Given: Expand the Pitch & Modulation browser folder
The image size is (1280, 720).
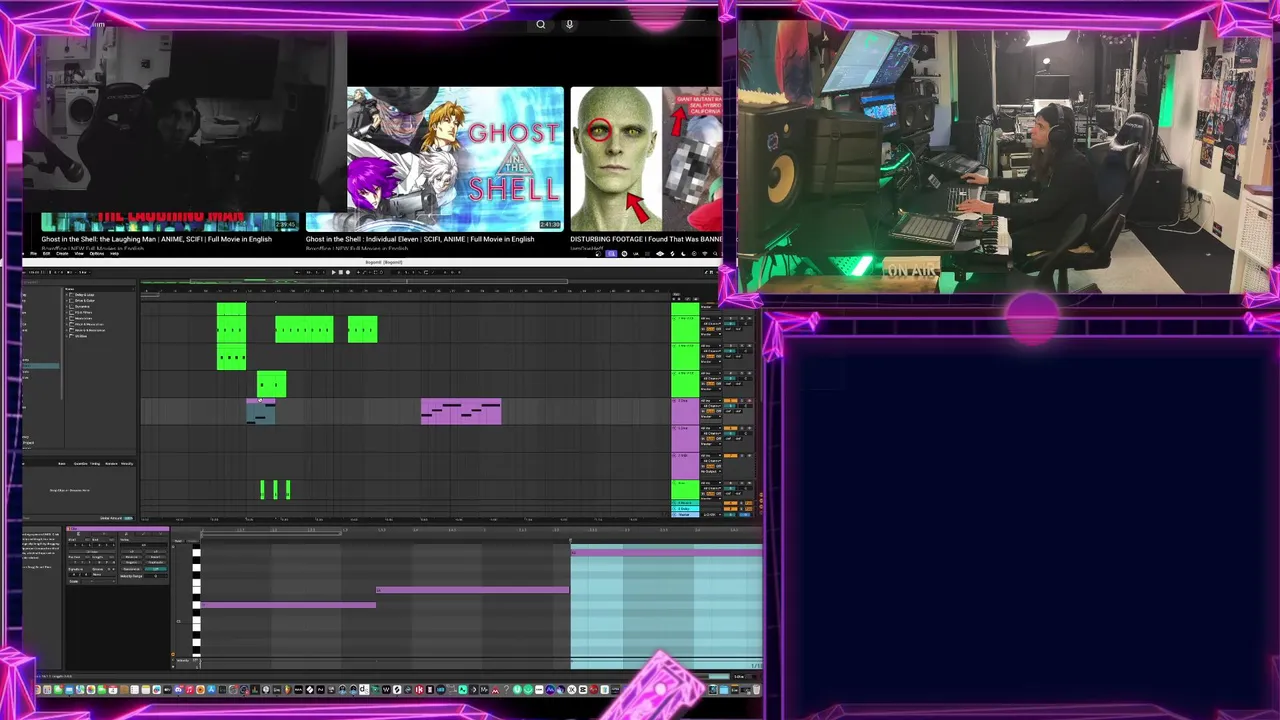Looking at the screenshot, I should [67, 325].
